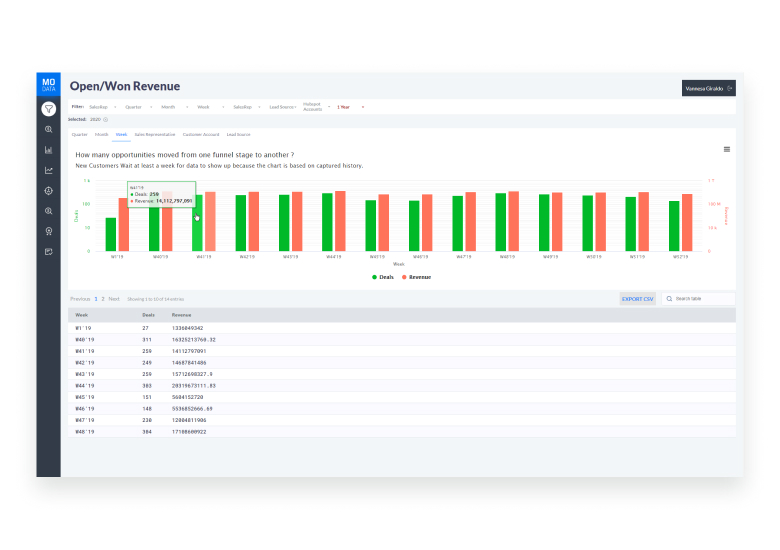Click revenue value 14112797091
780x550 pixels.
189,351
